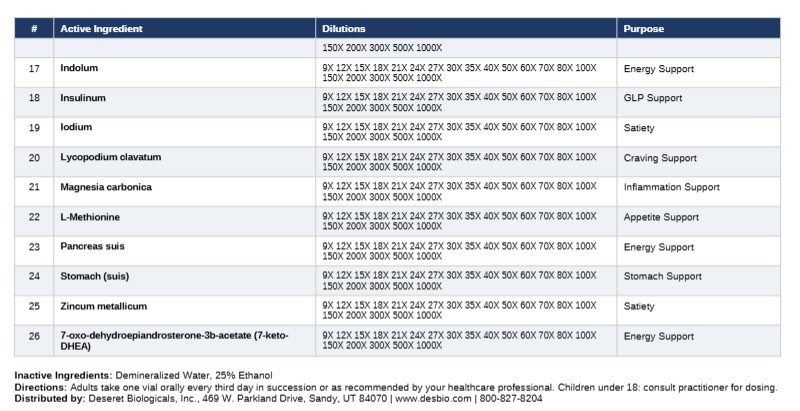Select the Iodium row ingredient
Image resolution: width=800 pixels, height=411 pixels.
point(77,128)
